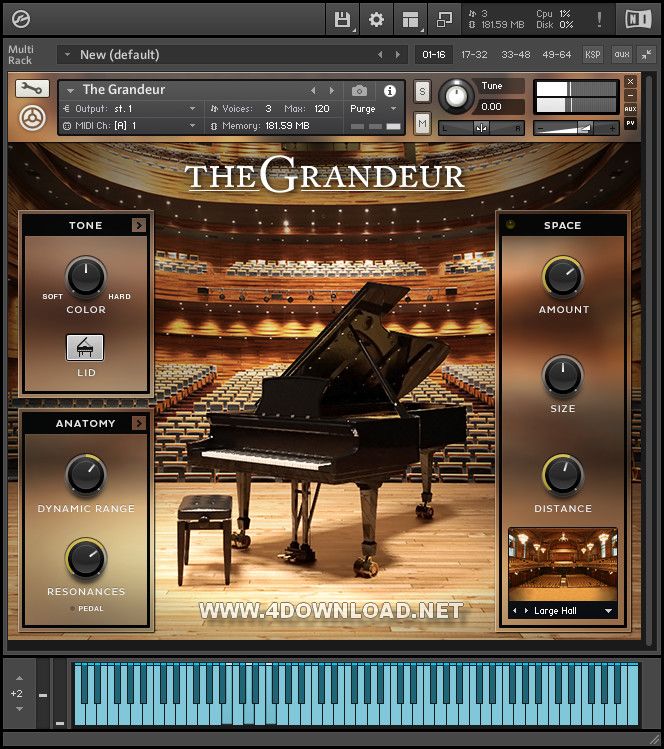Go to previous instrument in The Grandeur header
664x749 pixels.
tap(313, 90)
